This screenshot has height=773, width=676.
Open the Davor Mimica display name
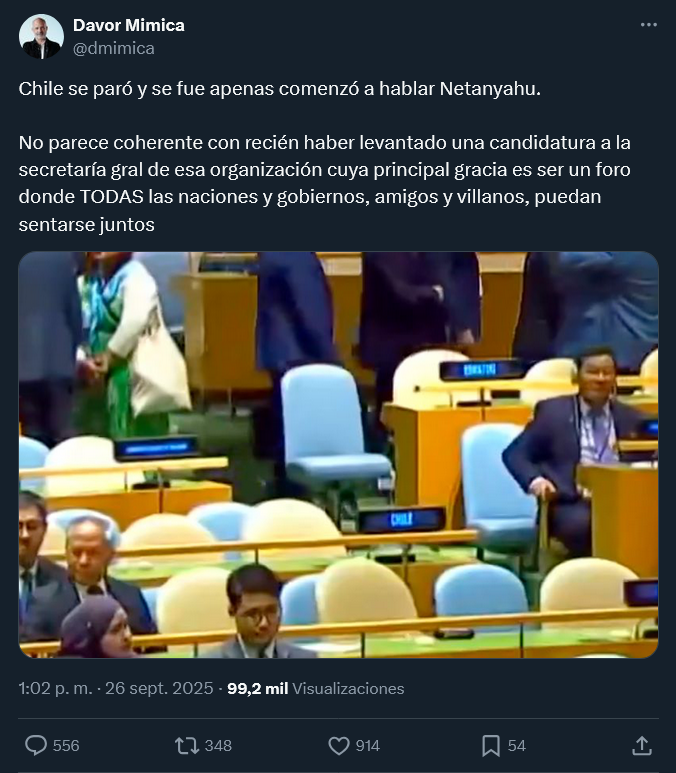(x=129, y=25)
